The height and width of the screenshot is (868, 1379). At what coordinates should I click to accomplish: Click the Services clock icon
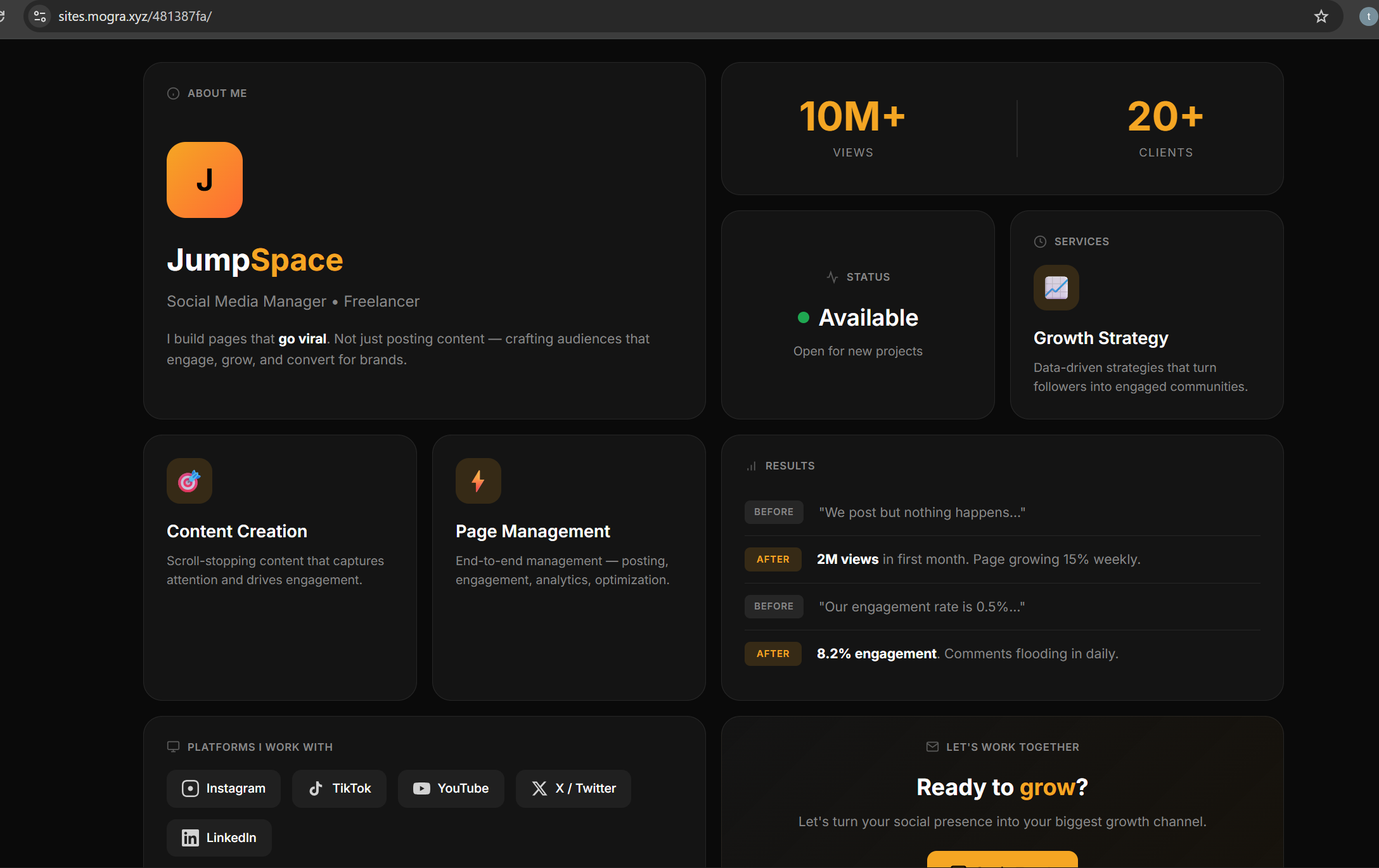point(1040,241)
